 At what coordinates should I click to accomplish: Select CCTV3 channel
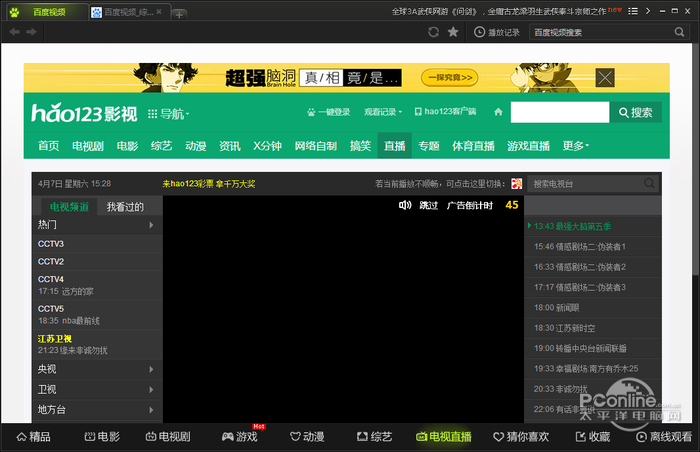point(97,244)
